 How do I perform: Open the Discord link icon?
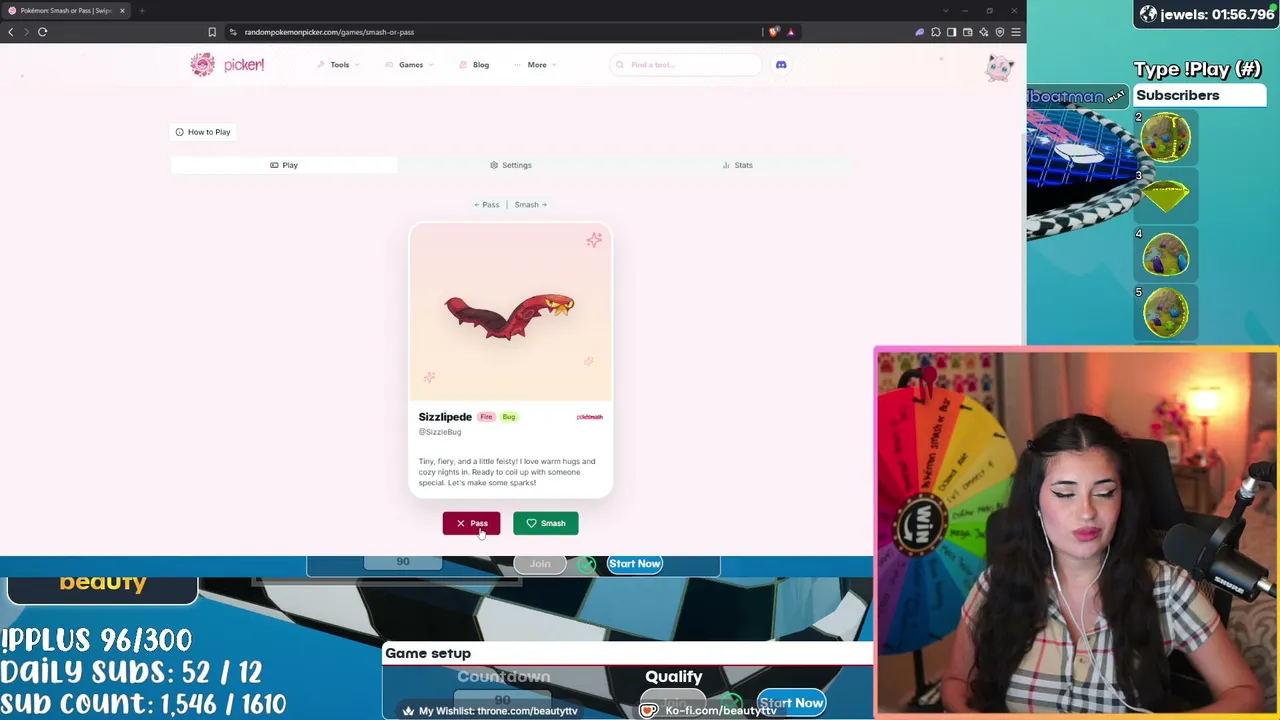pos(781,65)
